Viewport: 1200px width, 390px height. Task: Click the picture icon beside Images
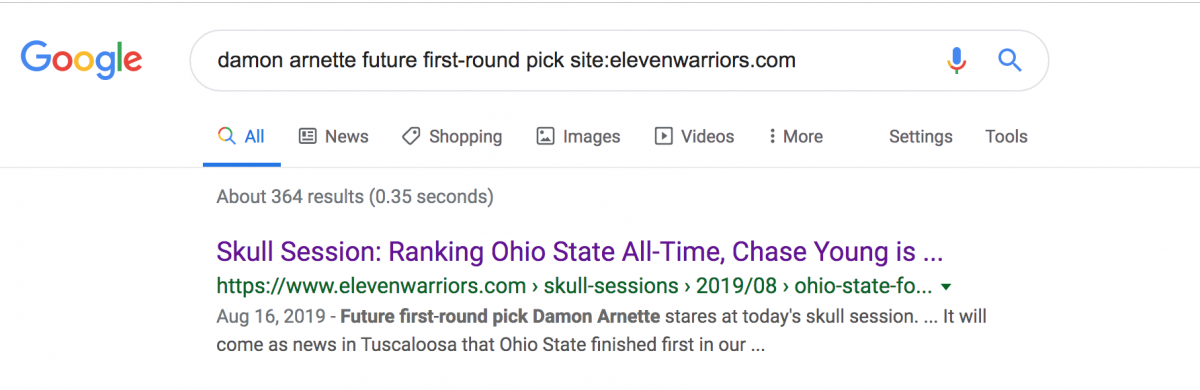point(545,136)
